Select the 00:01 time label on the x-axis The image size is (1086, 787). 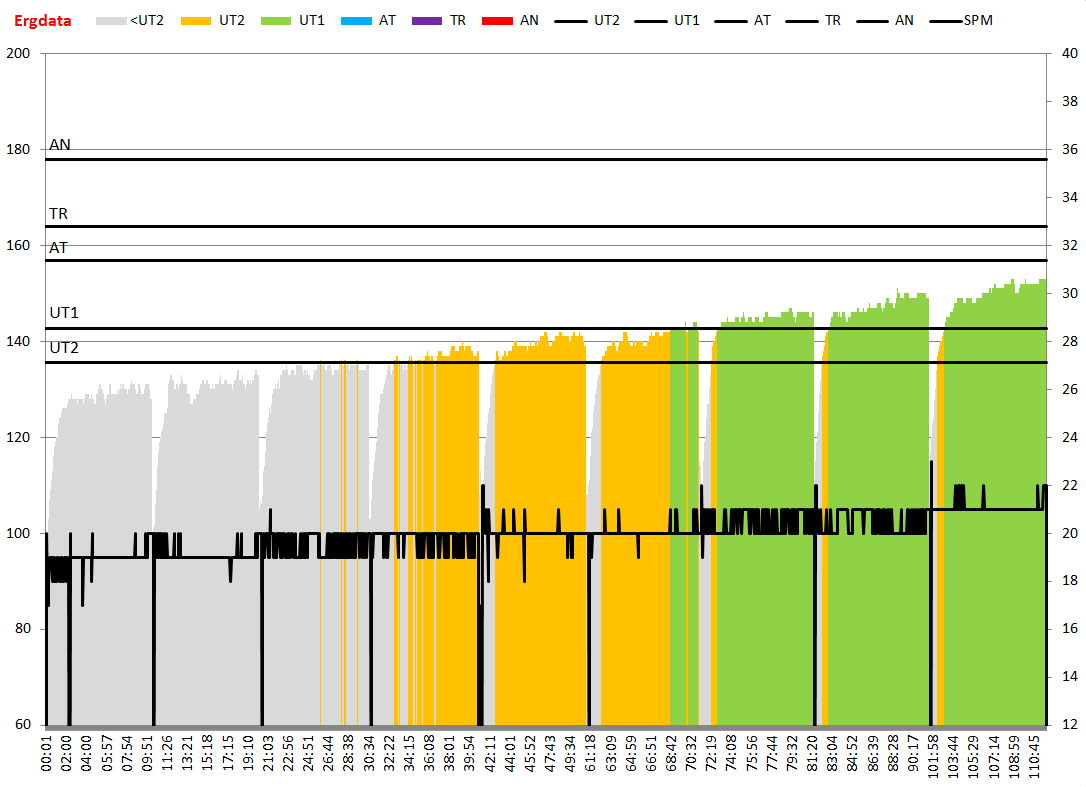[x=46, y=755]
